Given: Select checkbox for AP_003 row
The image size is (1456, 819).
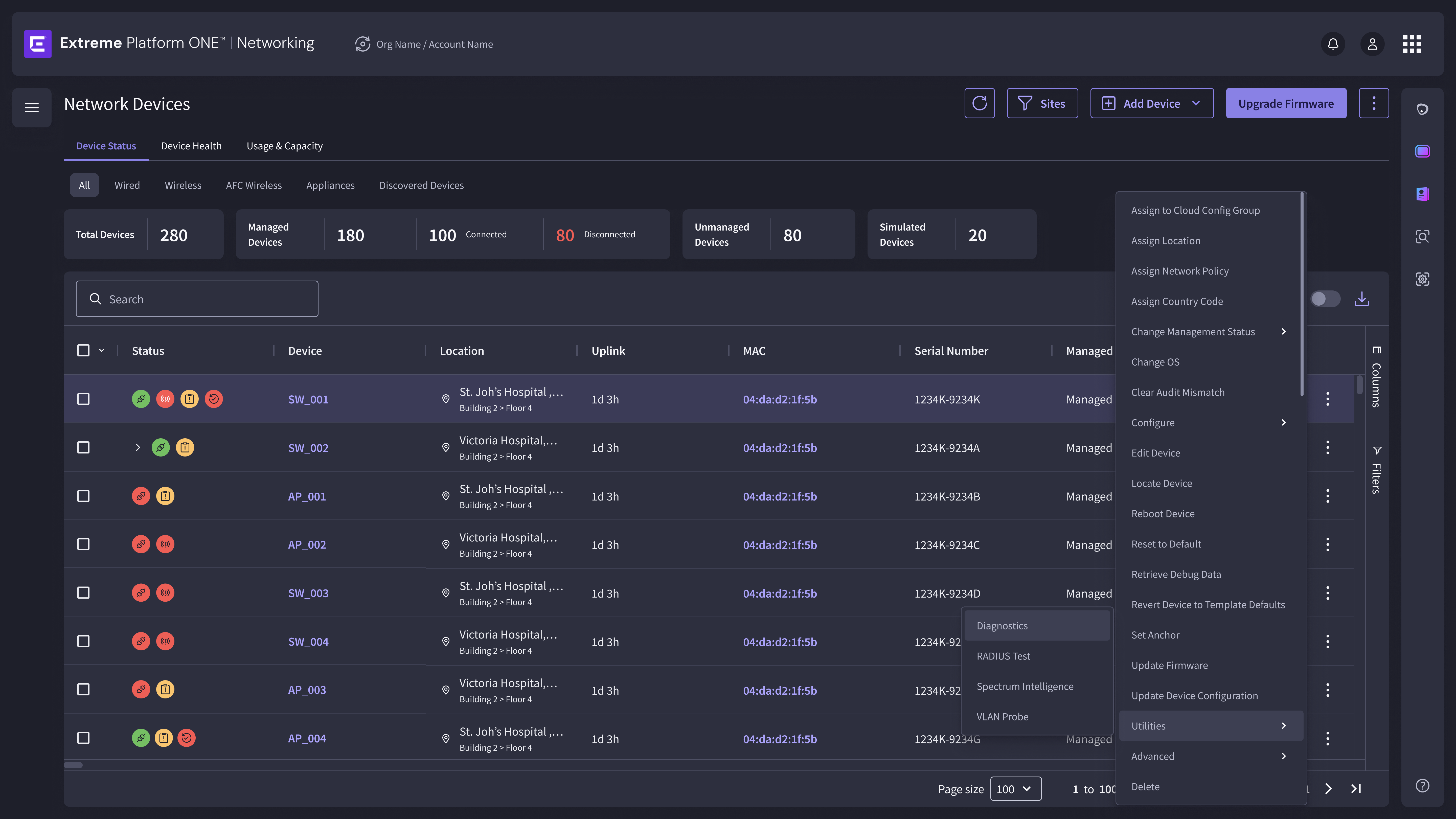Looking at the screenshot, I should (x=83, y=690).
